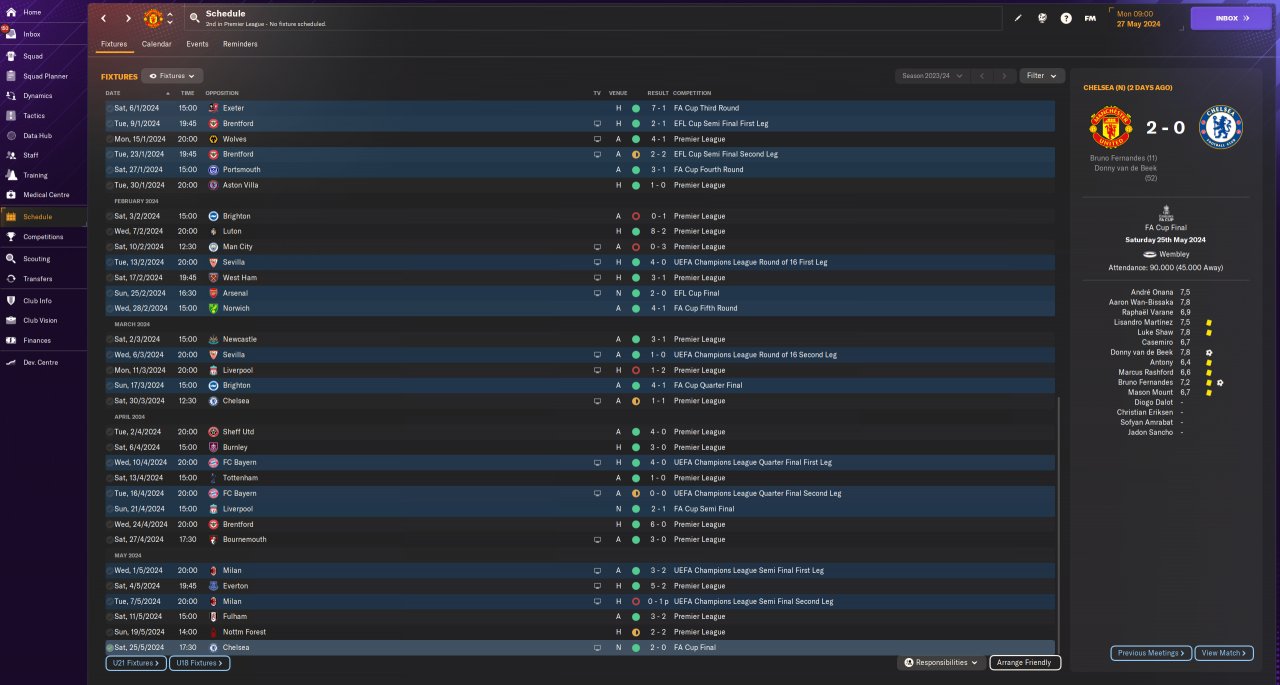Go to the Home screen from sidebar
1280x685 pixels.
32,12
